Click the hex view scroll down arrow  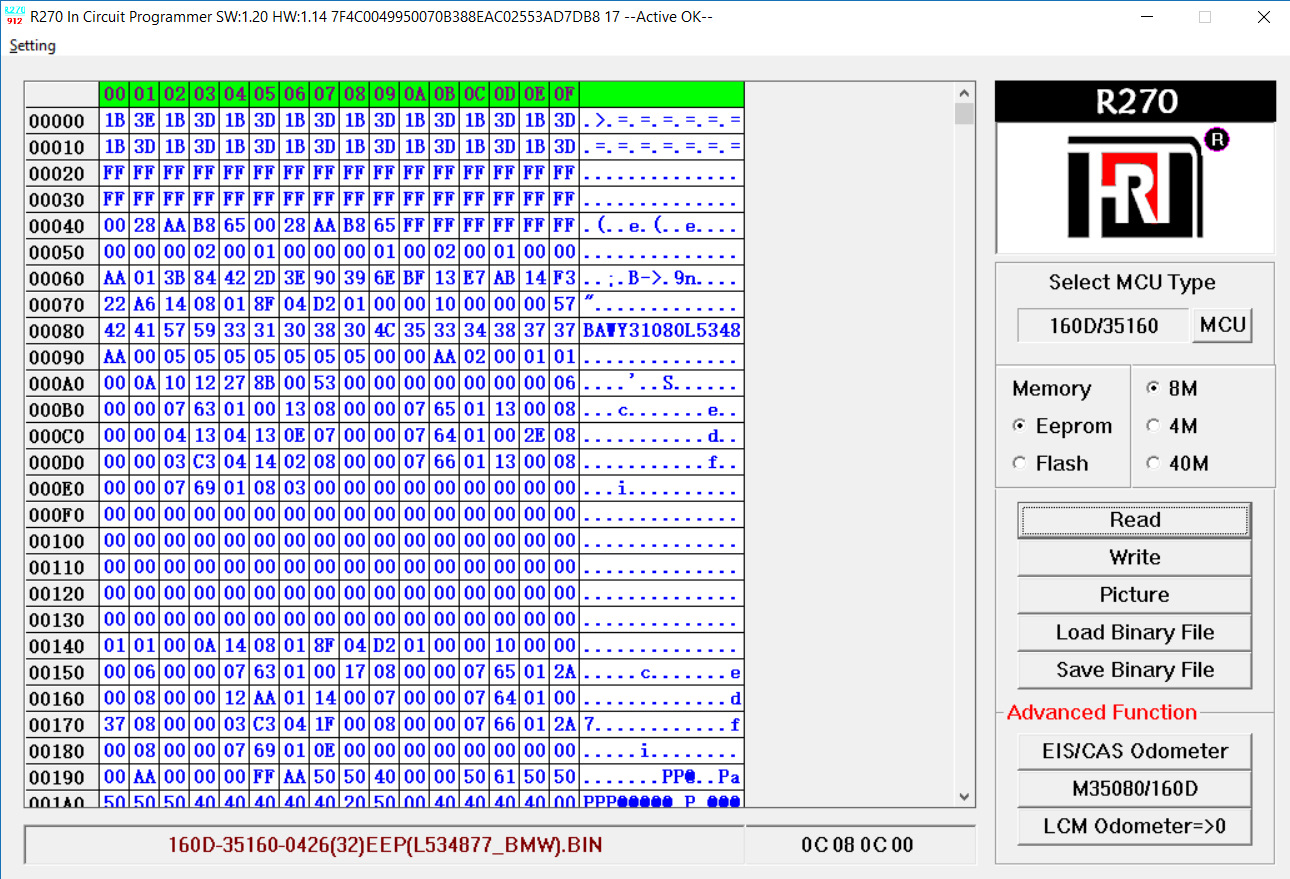(965, 796)
